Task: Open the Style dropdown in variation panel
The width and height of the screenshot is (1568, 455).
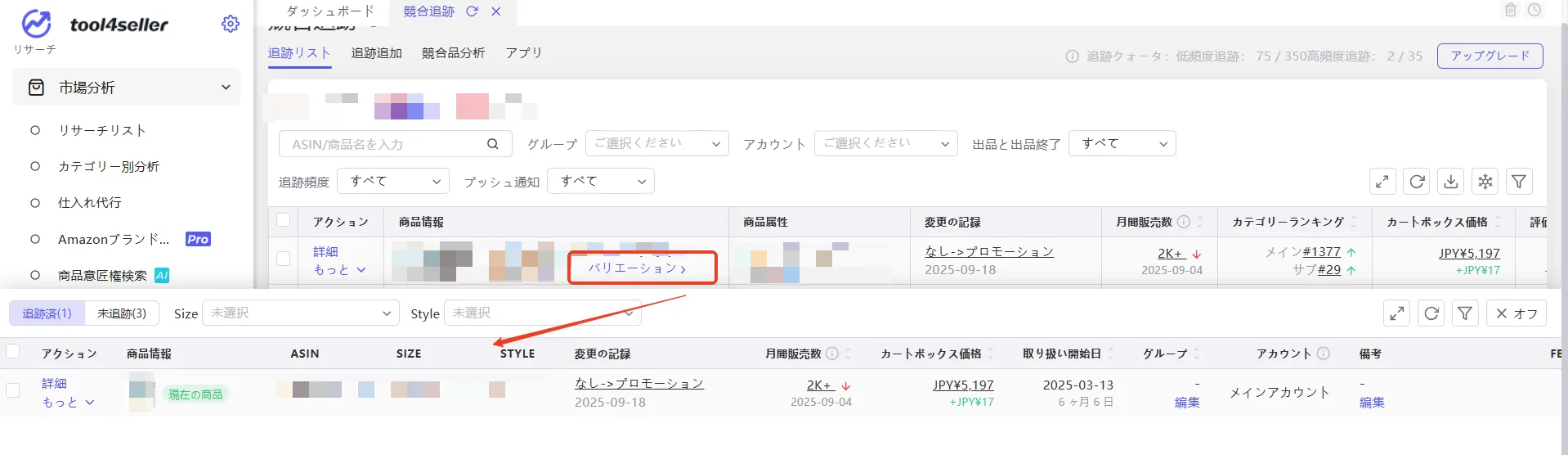Action: (543, 313)
